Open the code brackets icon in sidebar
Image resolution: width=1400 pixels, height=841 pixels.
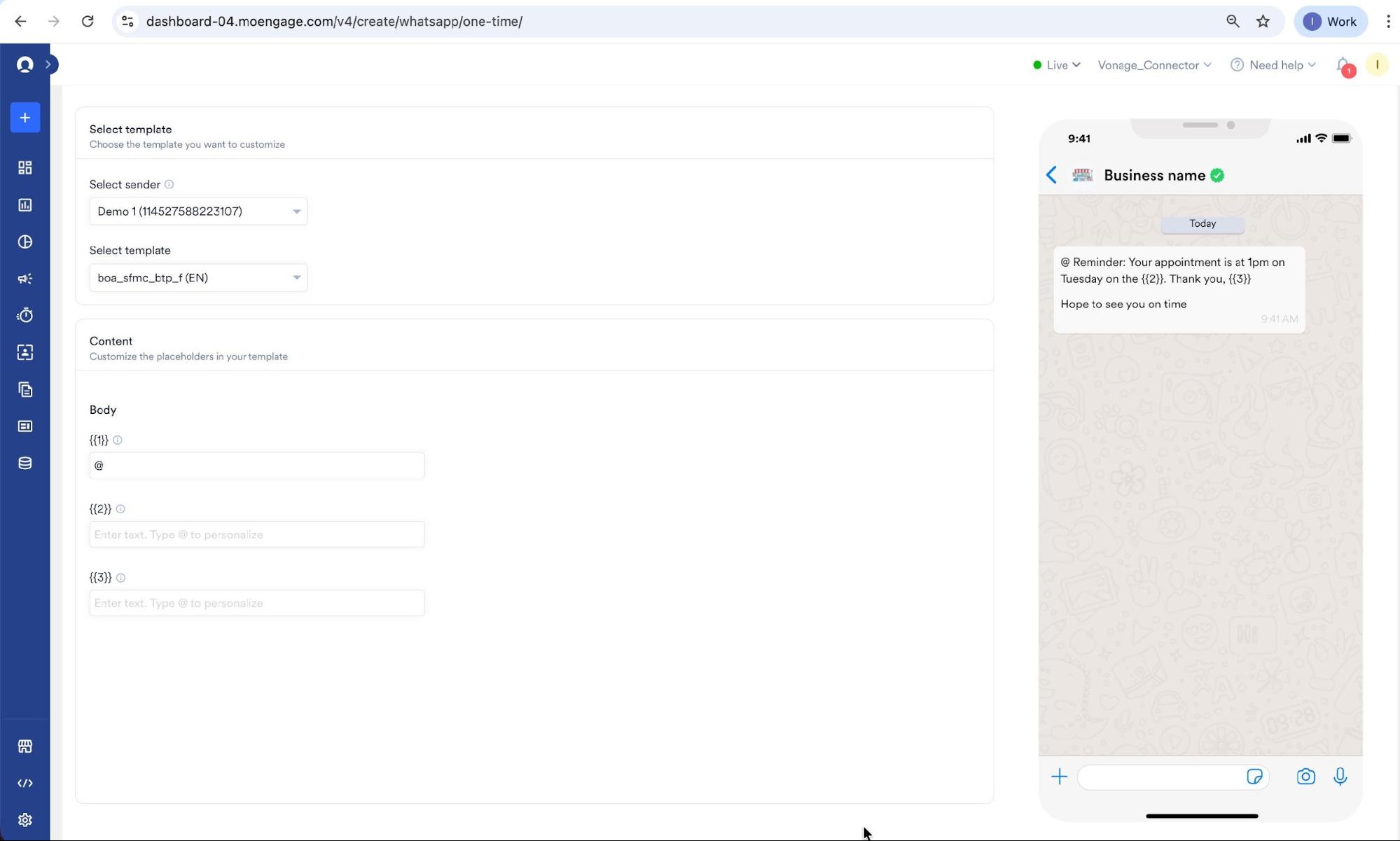click(x=25, y=783)
